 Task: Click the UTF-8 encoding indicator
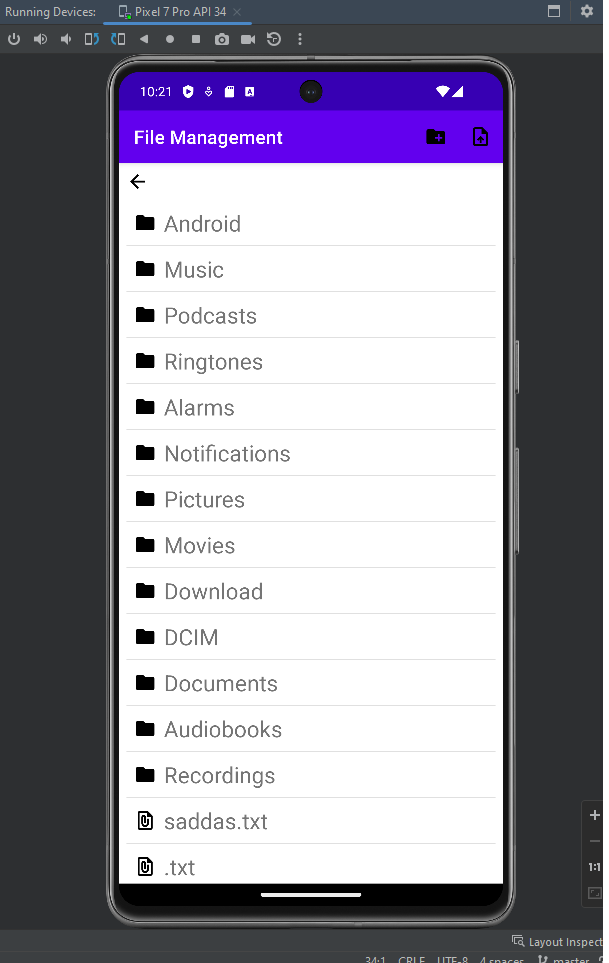click(x=452, y=958)
